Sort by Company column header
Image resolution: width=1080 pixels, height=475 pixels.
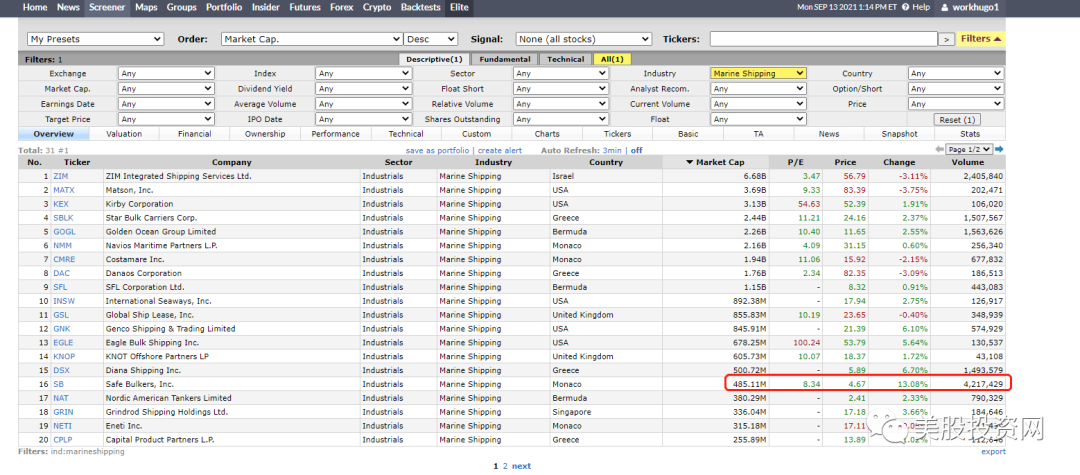click(231, 162)
